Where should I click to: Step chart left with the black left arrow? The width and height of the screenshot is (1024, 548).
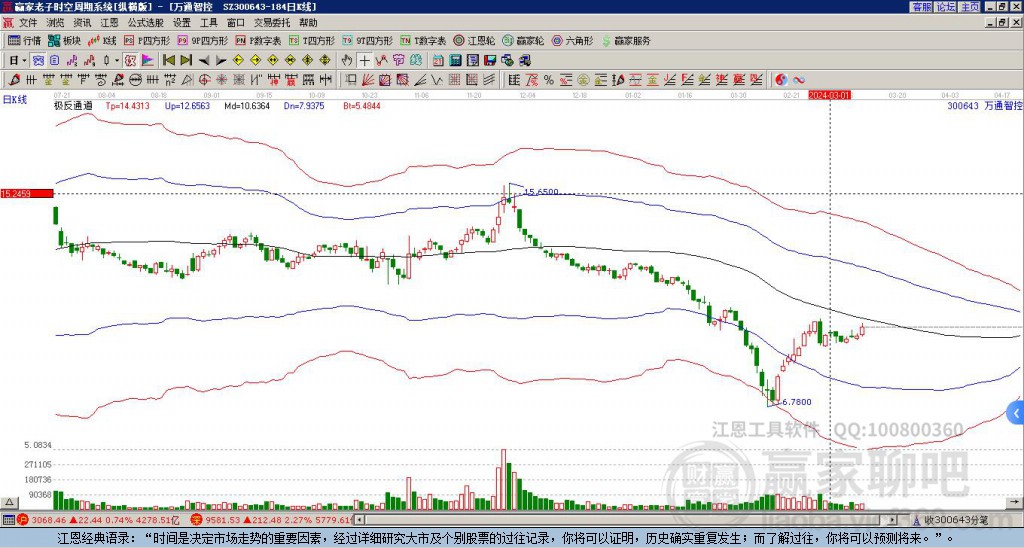[204, 61]
